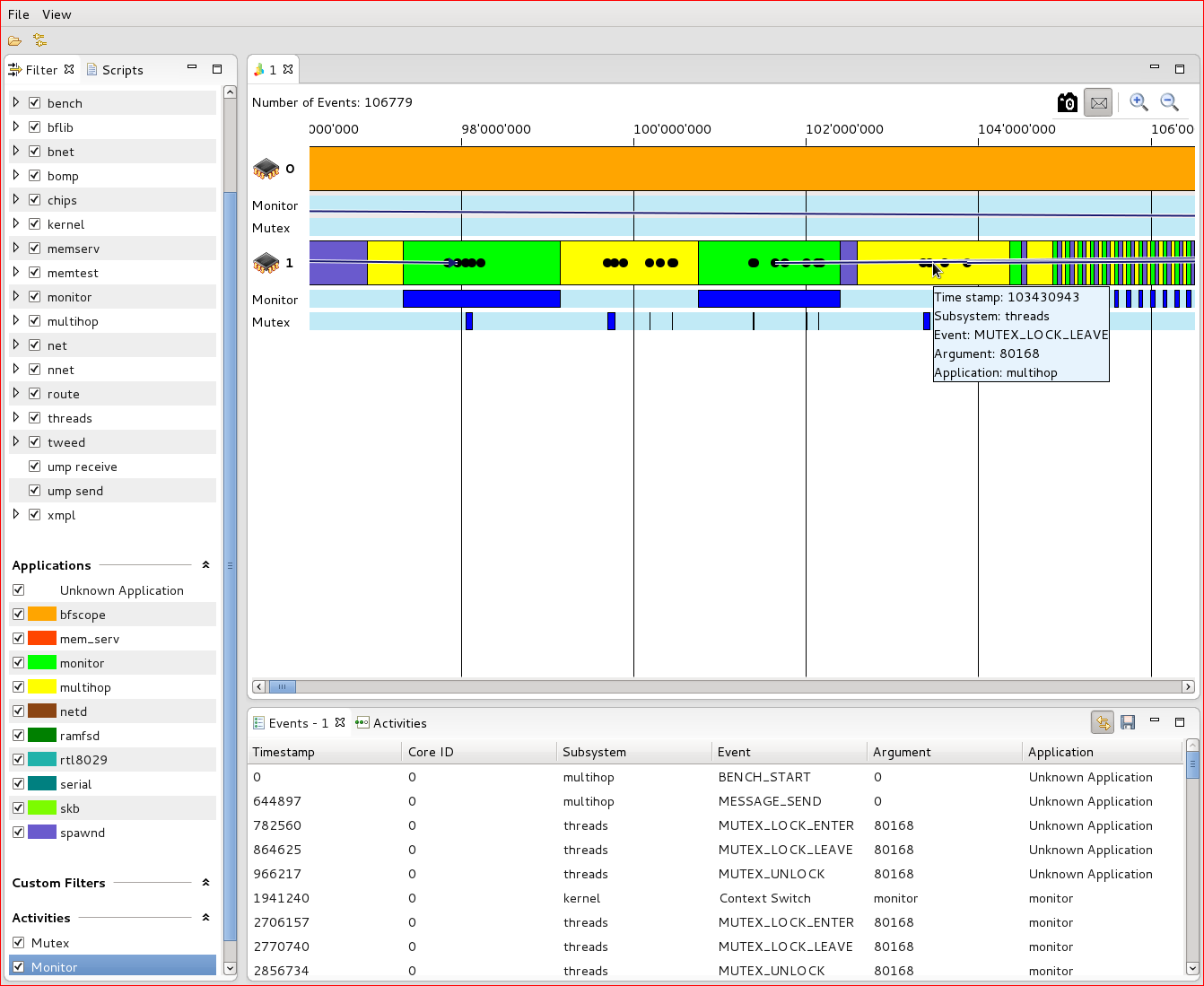Click the timeline horizontal scrollbar thumb
This screenshot has width=1204, height=986.
click(x=282, y=687)
